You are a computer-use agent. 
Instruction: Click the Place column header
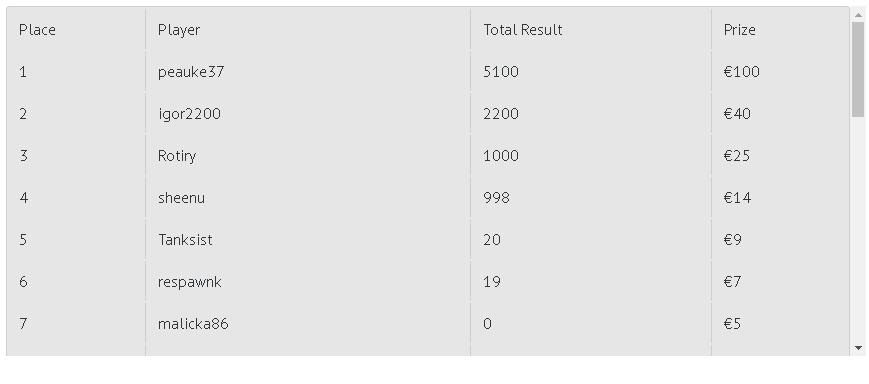(37, 30)
